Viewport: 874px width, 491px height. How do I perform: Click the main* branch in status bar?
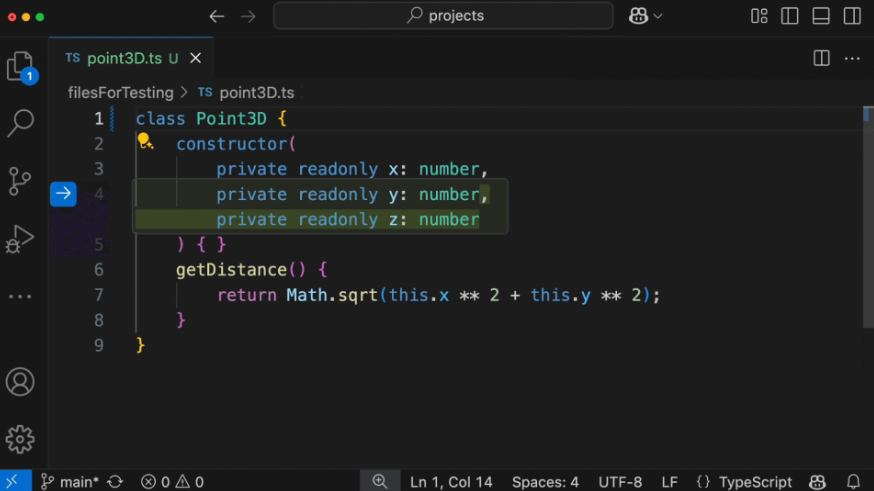(x=71, y=482)
